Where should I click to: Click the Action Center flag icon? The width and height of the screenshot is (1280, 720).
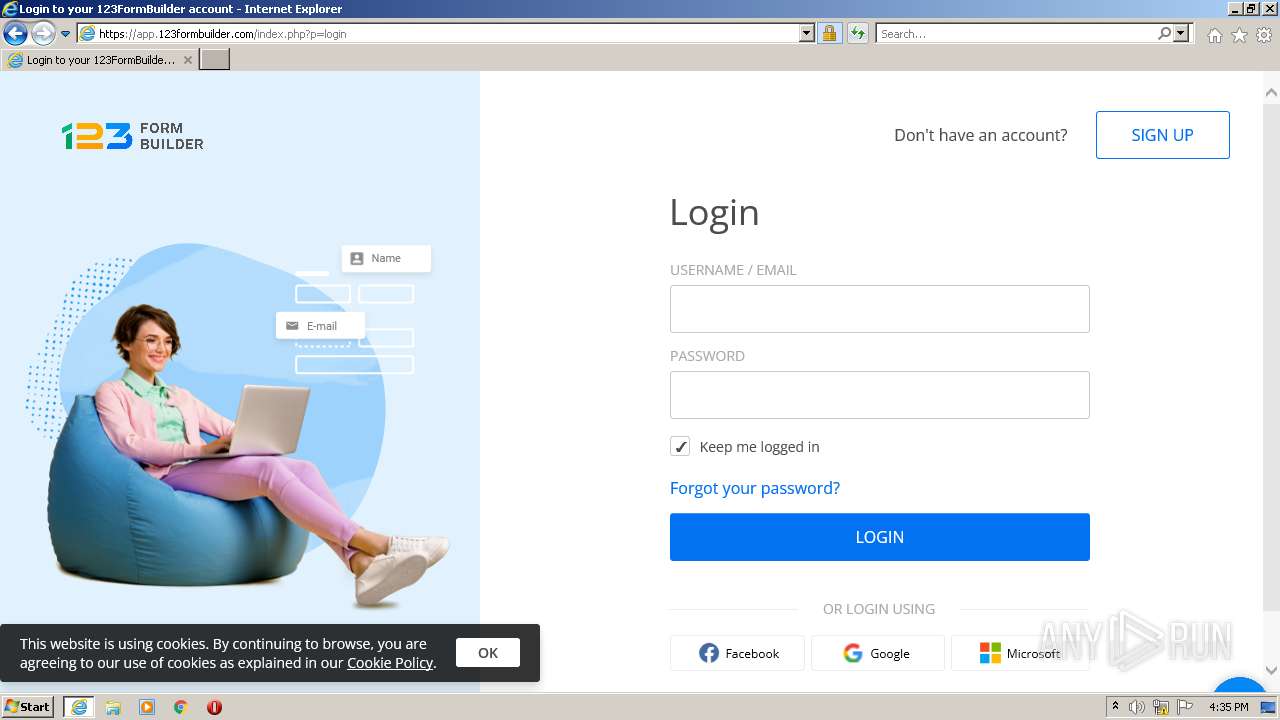pyautogui.click(x=1185, y=707)
